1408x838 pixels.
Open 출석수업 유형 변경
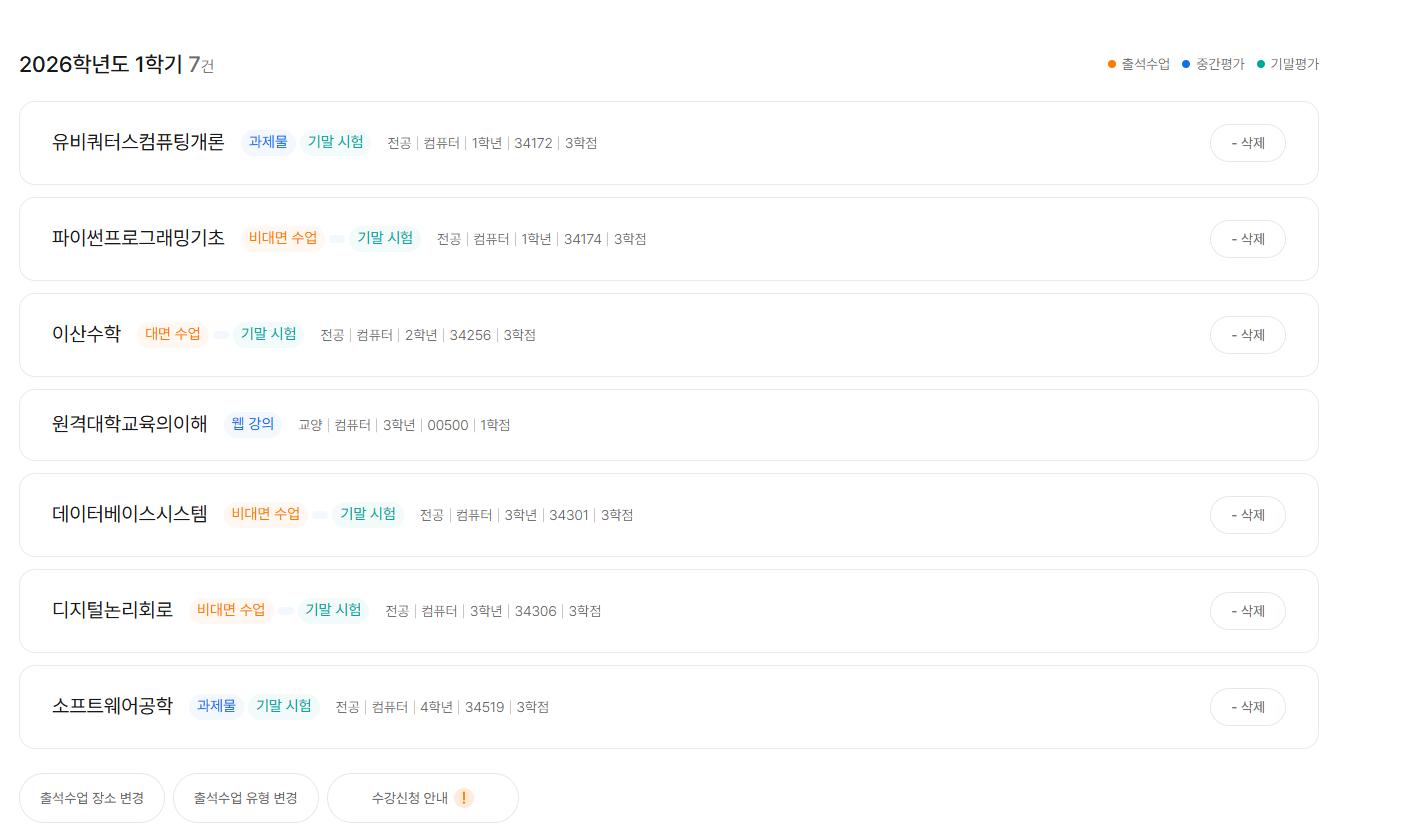coord(245,798)
